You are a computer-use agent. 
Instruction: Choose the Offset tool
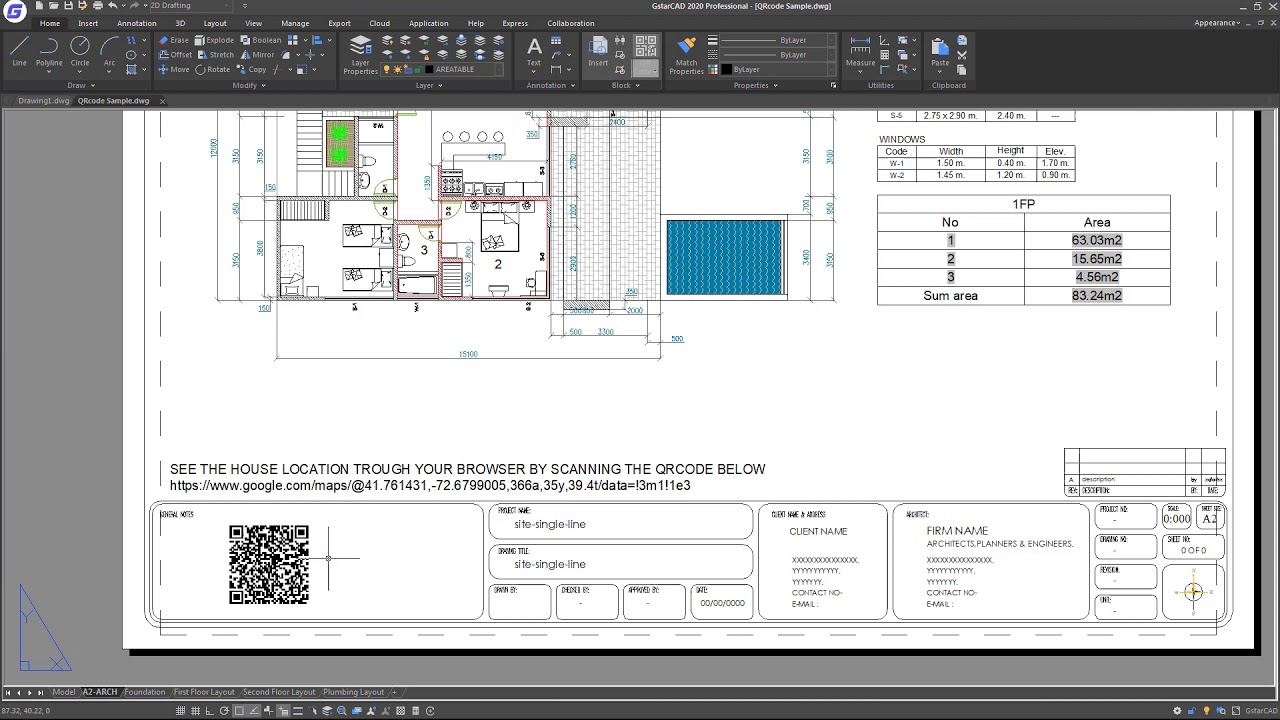click(x=174, y=55)
